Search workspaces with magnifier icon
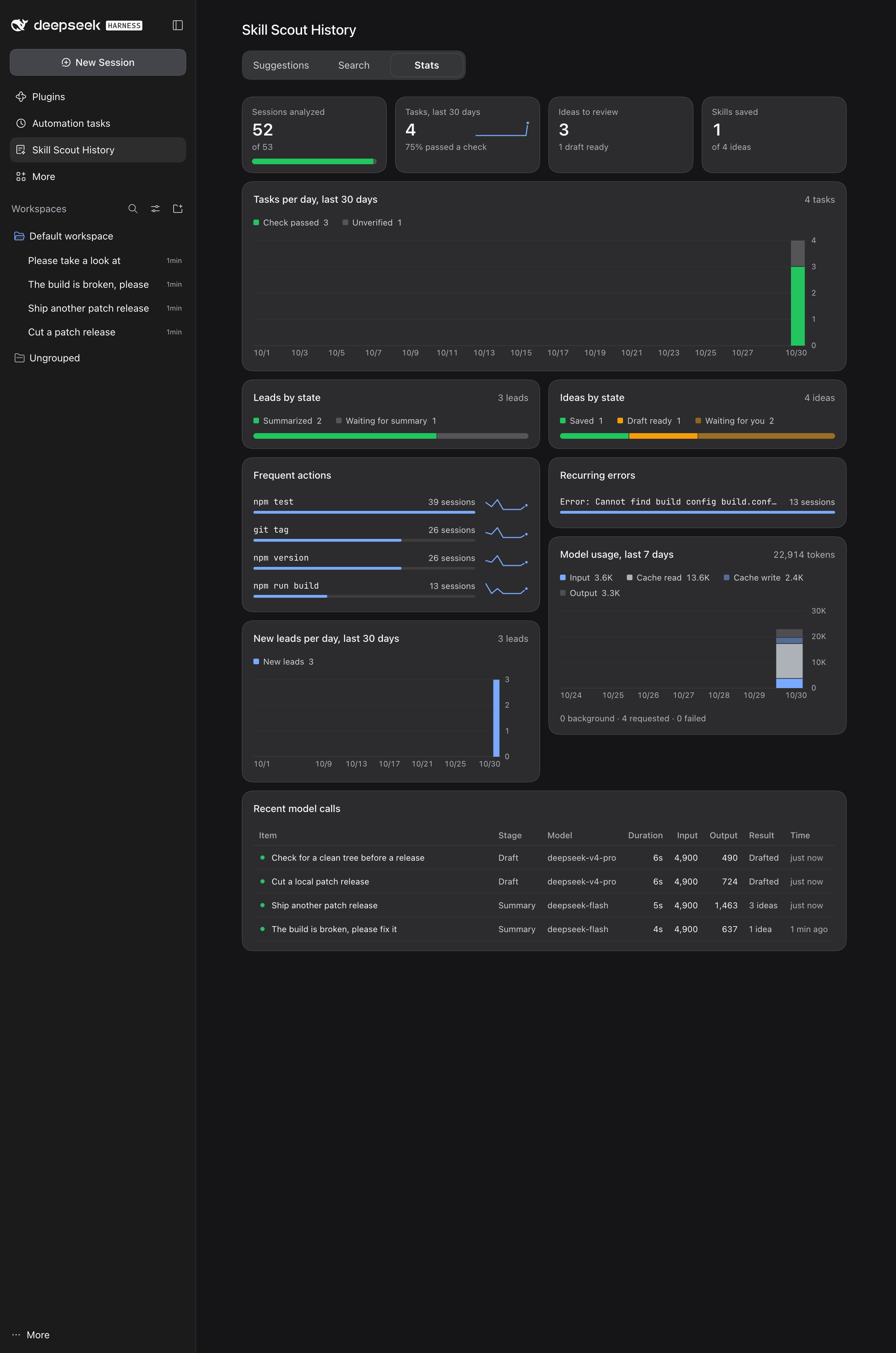 pos(133,209)
